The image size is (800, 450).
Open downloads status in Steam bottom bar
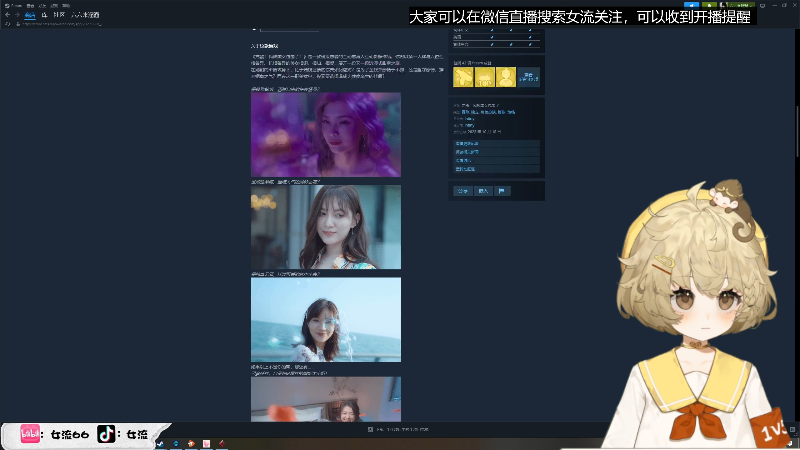398,430
